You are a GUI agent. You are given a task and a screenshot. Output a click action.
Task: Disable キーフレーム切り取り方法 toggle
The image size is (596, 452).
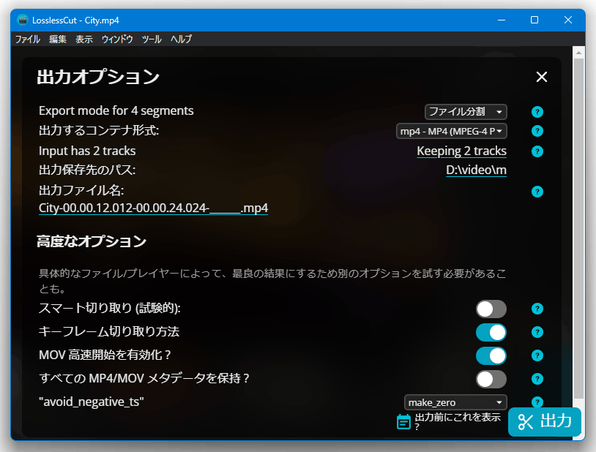(x=491, y=333)
